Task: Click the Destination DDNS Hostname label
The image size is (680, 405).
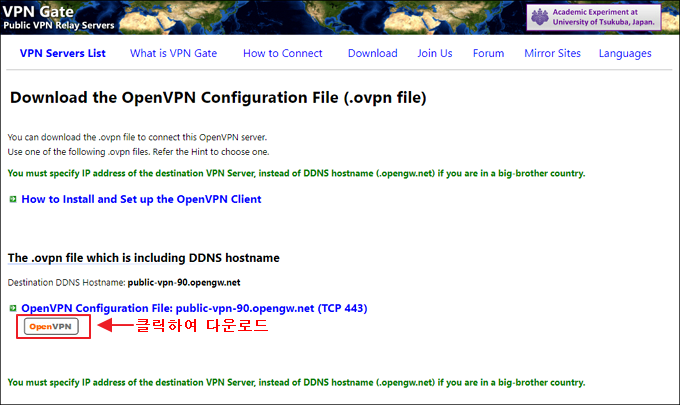Action: pos(66,283)
